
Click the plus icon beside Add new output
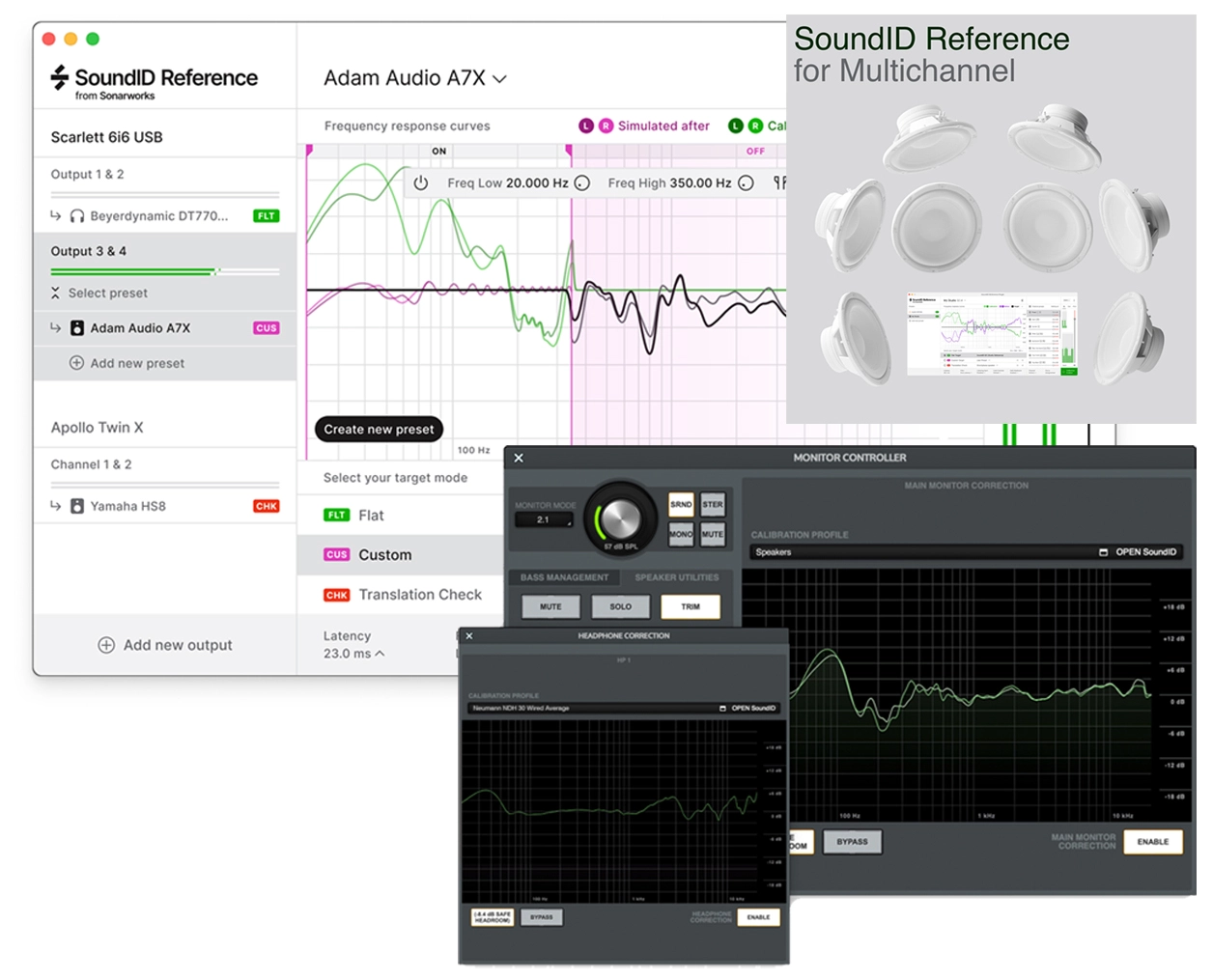click(106, 645)
